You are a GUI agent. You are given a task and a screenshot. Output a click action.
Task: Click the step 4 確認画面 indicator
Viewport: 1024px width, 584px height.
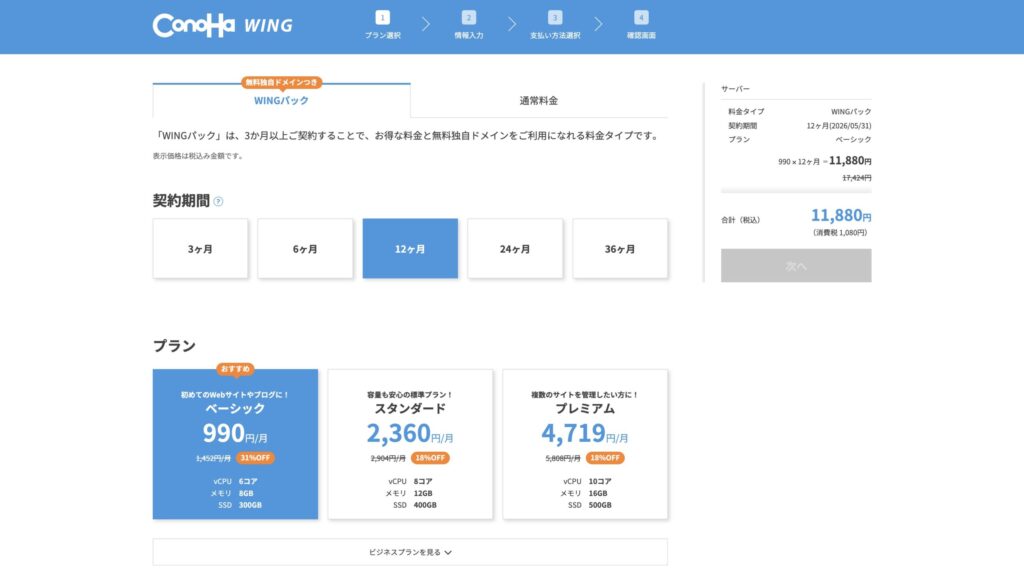pyautogui.click(x=641, y=25)
